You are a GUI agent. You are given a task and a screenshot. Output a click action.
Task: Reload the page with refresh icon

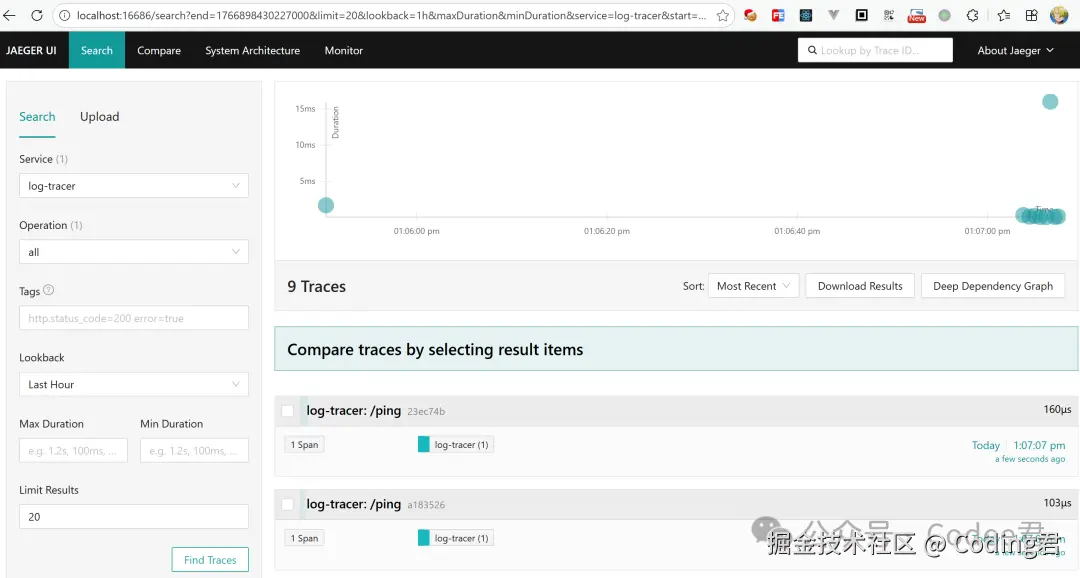click(37, 15)
